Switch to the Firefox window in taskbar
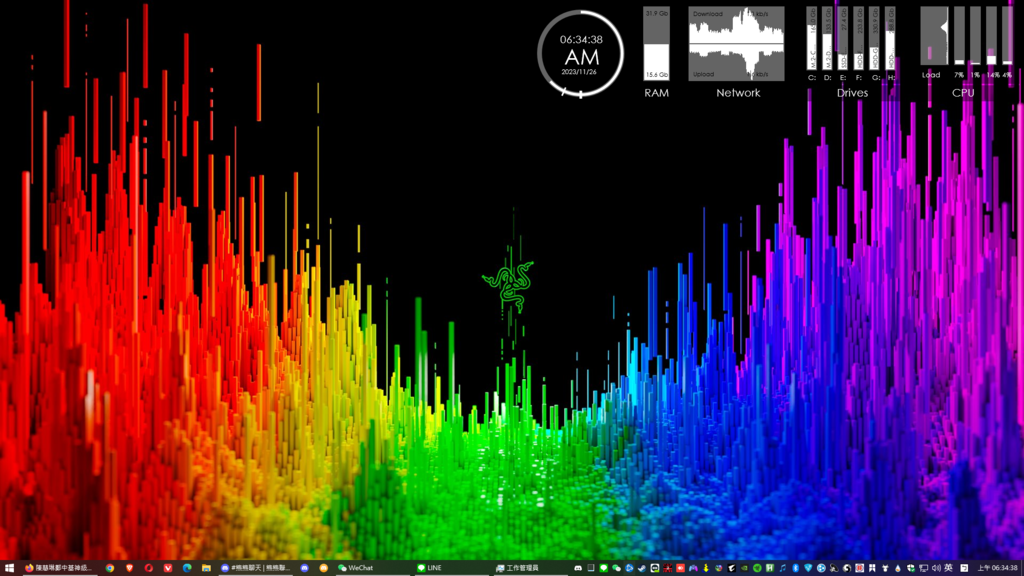The image size is (1024, 576). pyautogui.click(x=59, y=568)
